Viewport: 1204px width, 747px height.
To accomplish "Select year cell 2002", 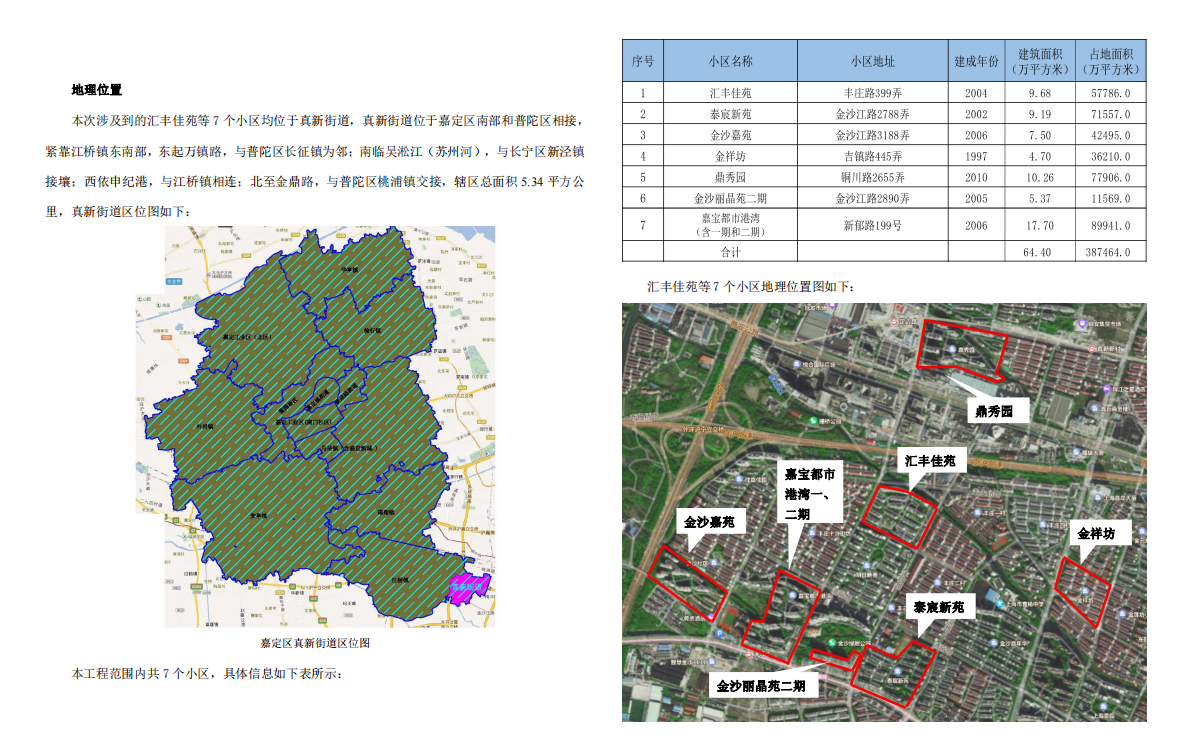I will (976, 114).
